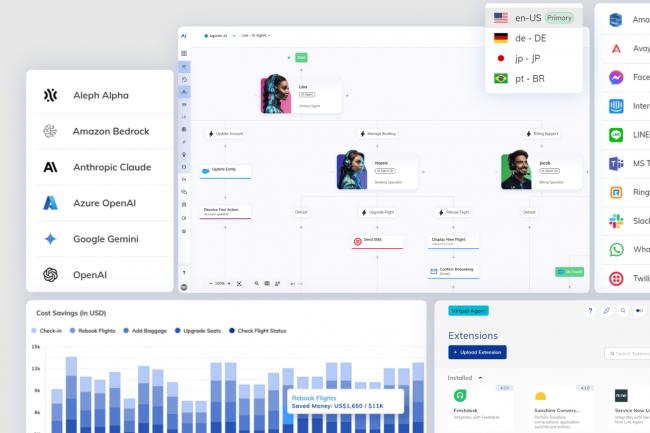Click the Upgrade Flight intent node
Screen dimensions: 650x433
tap(378, 212)
